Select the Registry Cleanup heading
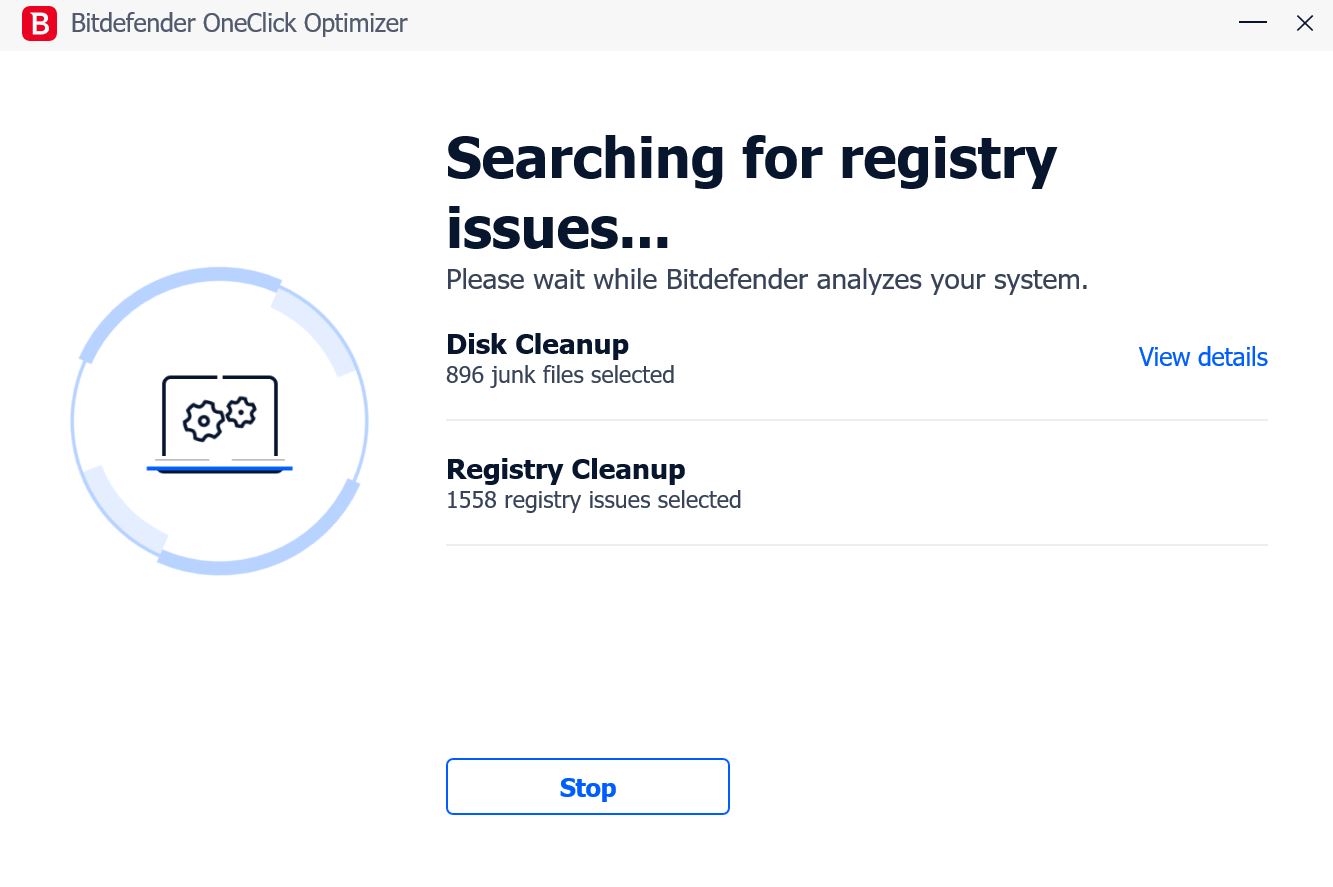 pyautogui.click(x=566, y=469)
